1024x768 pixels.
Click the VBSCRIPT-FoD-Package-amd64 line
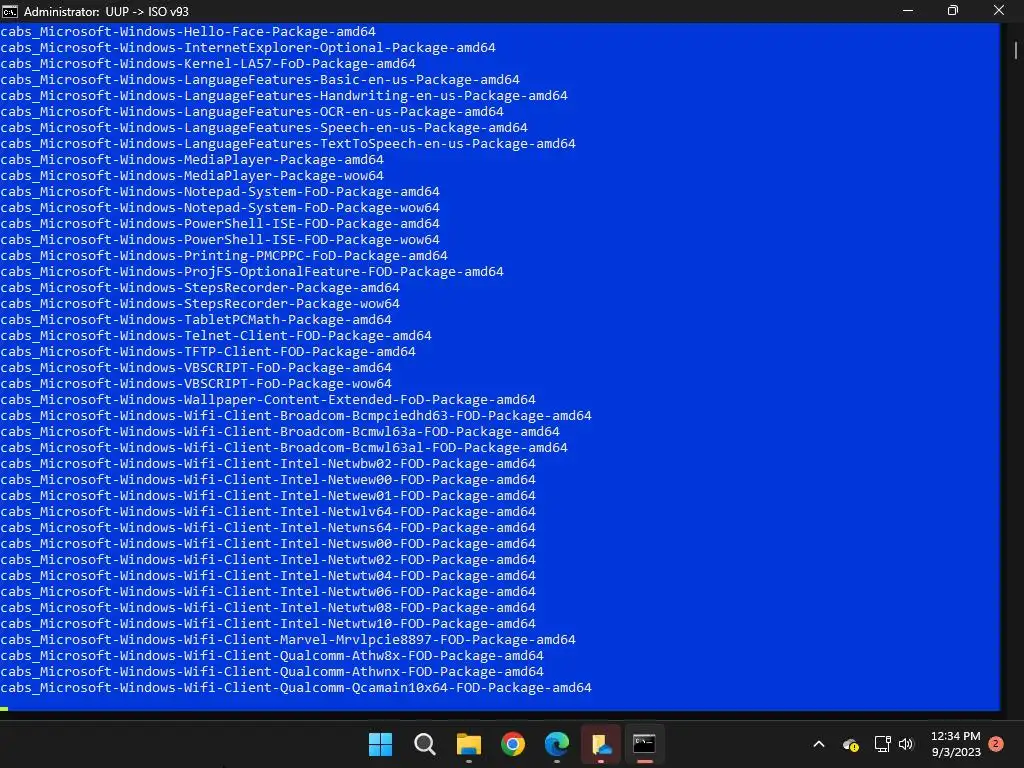tap(196, 368)
